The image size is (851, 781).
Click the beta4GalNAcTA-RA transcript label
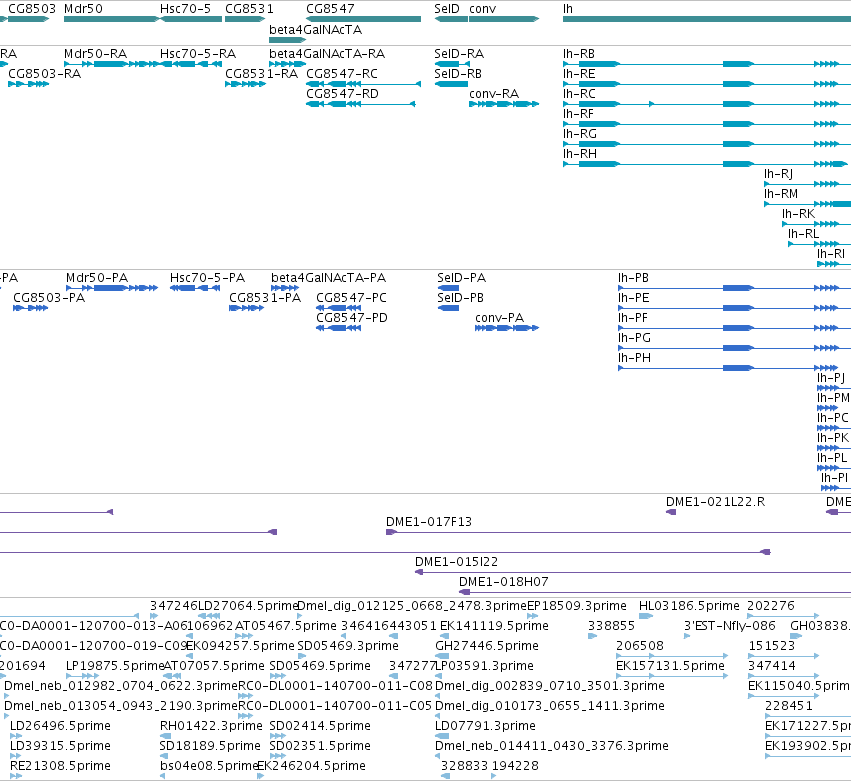tap(327, 54)
